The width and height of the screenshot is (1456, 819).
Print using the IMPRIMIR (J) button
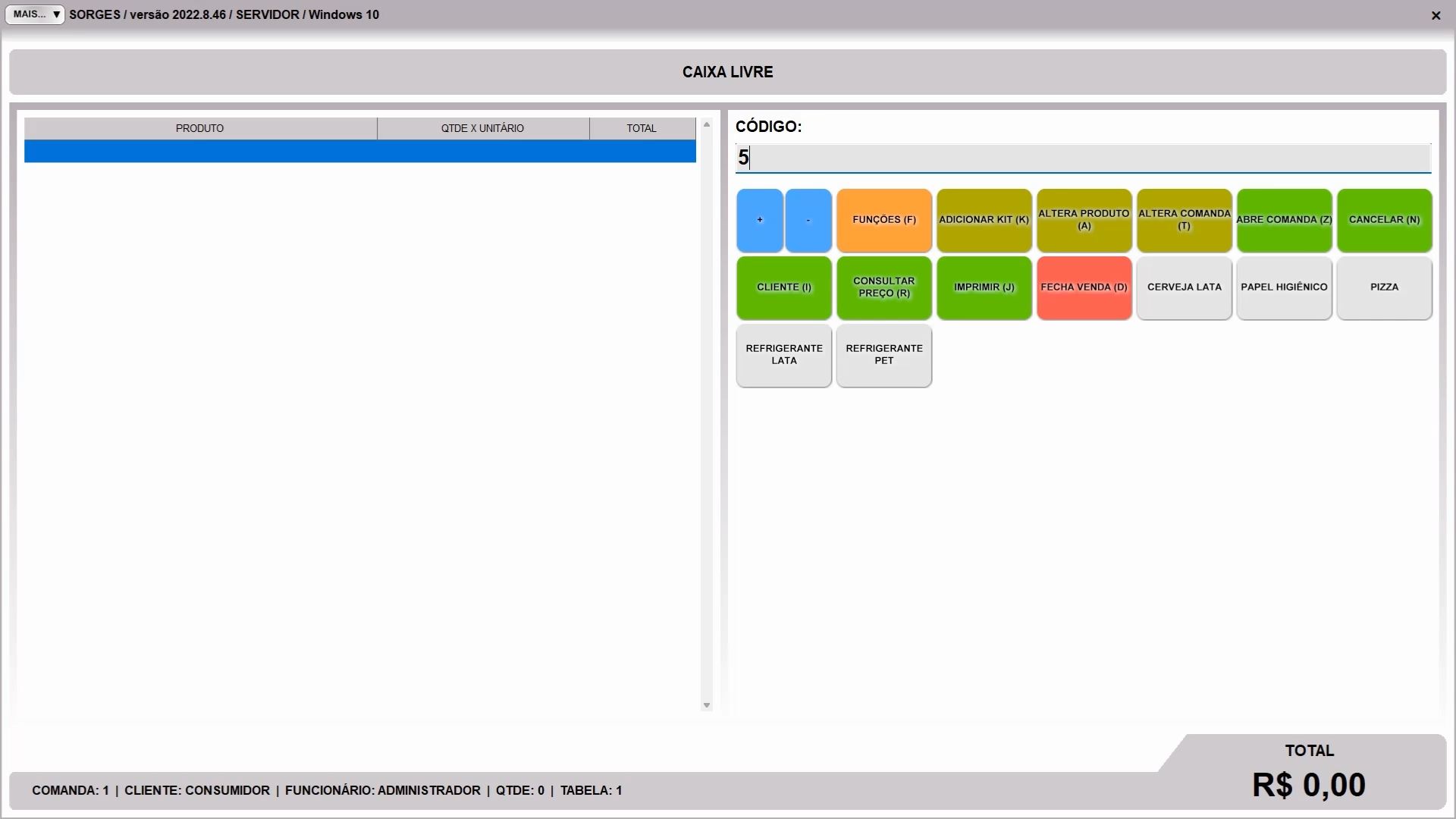984,287
